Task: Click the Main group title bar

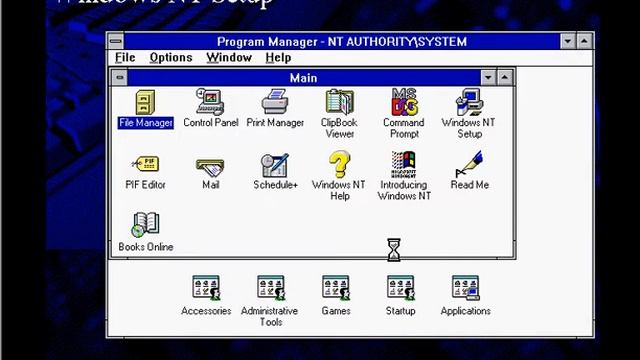Action: [x=303, y=78]
